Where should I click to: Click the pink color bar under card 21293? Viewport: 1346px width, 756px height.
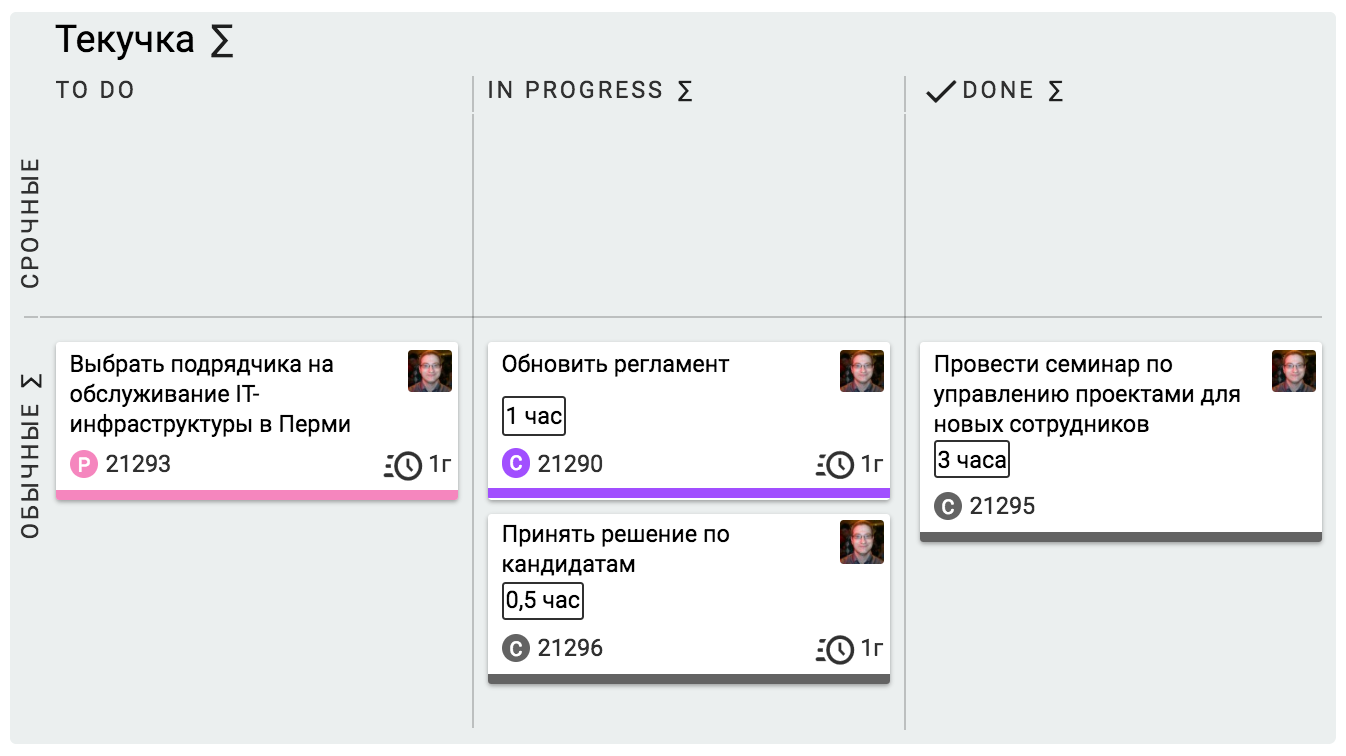(257, 494)
